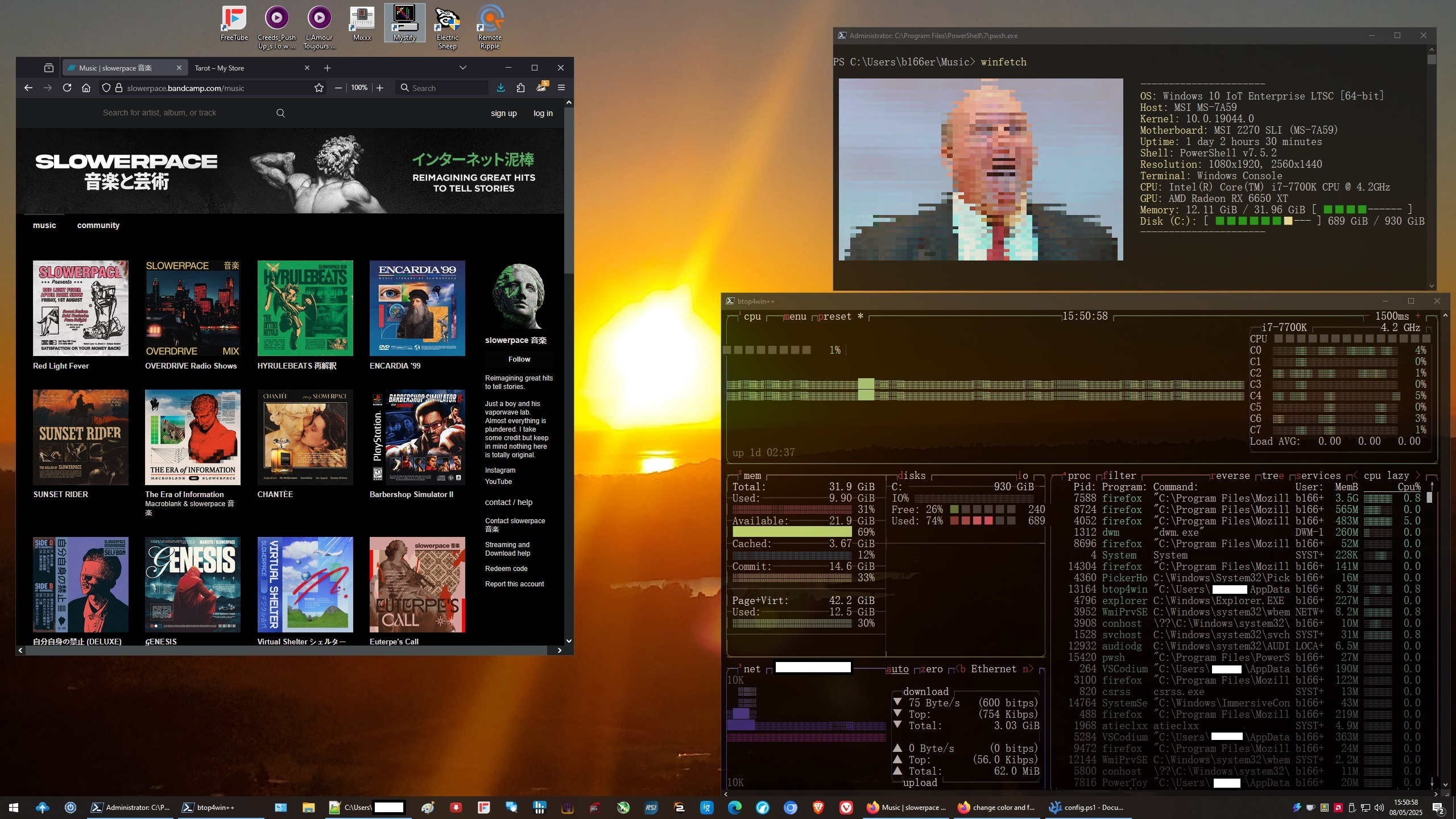1456x819 pixels.
Task: Open Creeds_Push Up media file icon
Action: tap(276, 27)
